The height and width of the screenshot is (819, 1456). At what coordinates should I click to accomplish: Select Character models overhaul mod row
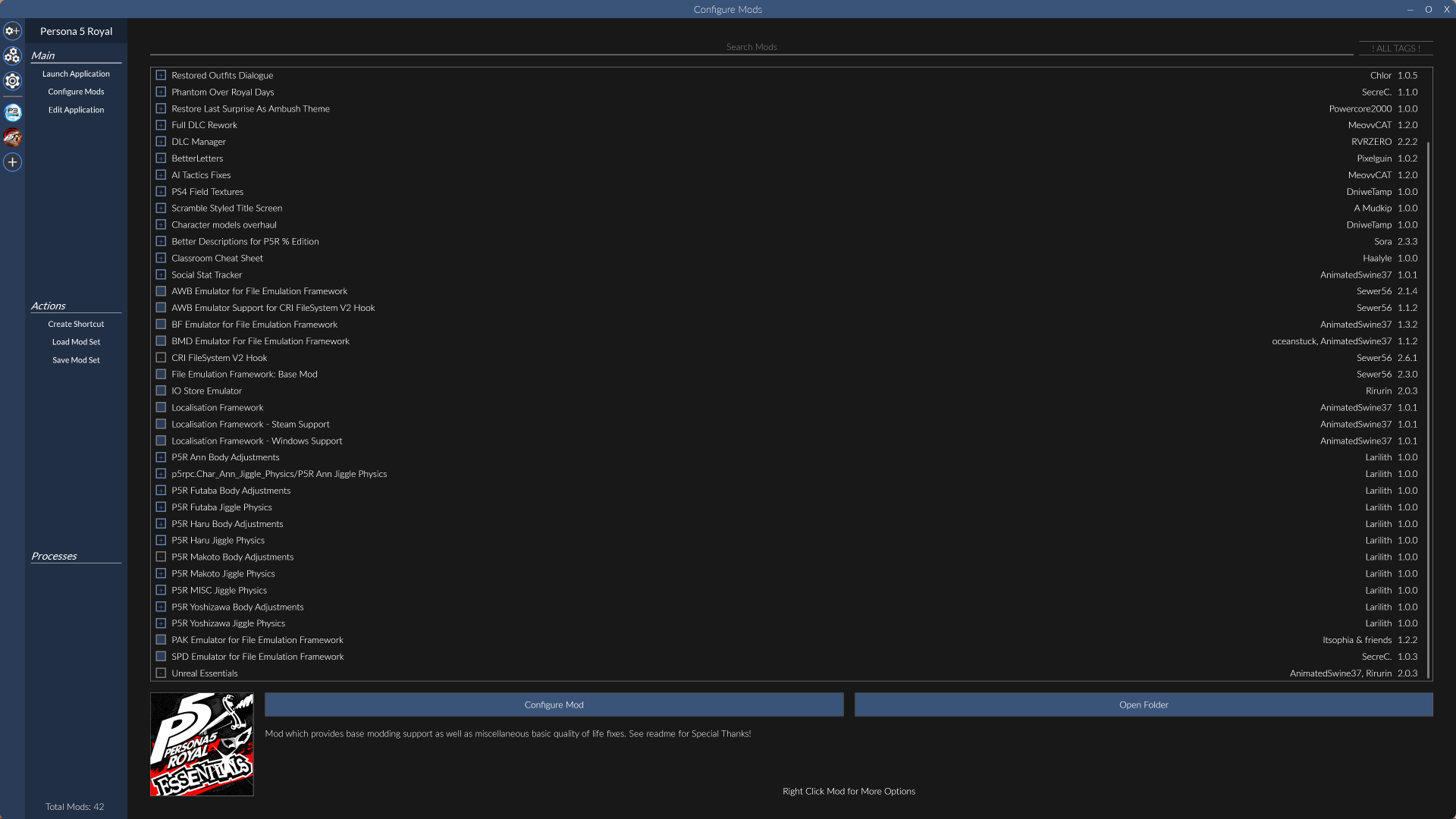pyautogui.click(x=789, y=225)
